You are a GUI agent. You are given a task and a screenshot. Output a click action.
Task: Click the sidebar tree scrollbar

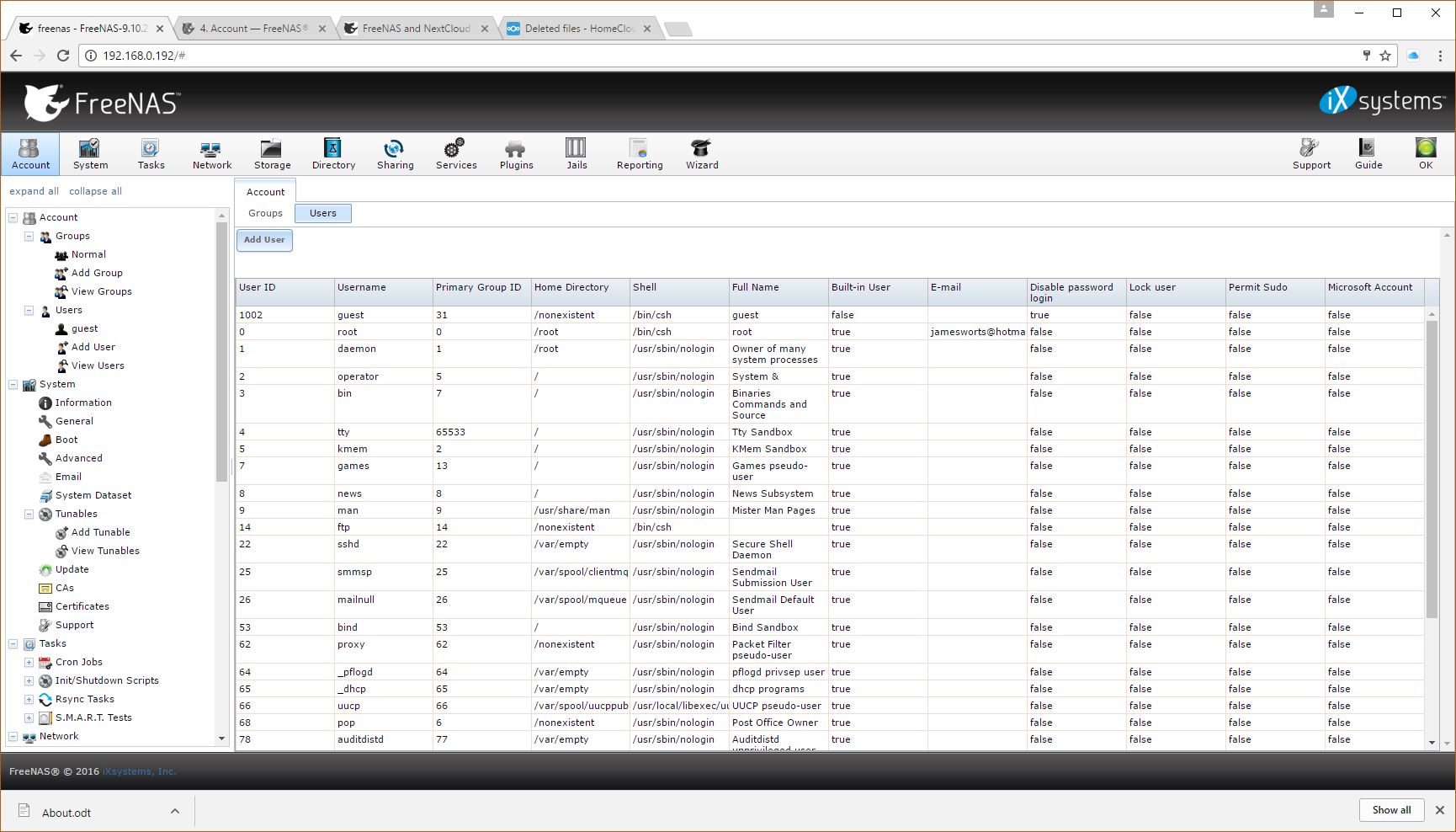(221, 354)
